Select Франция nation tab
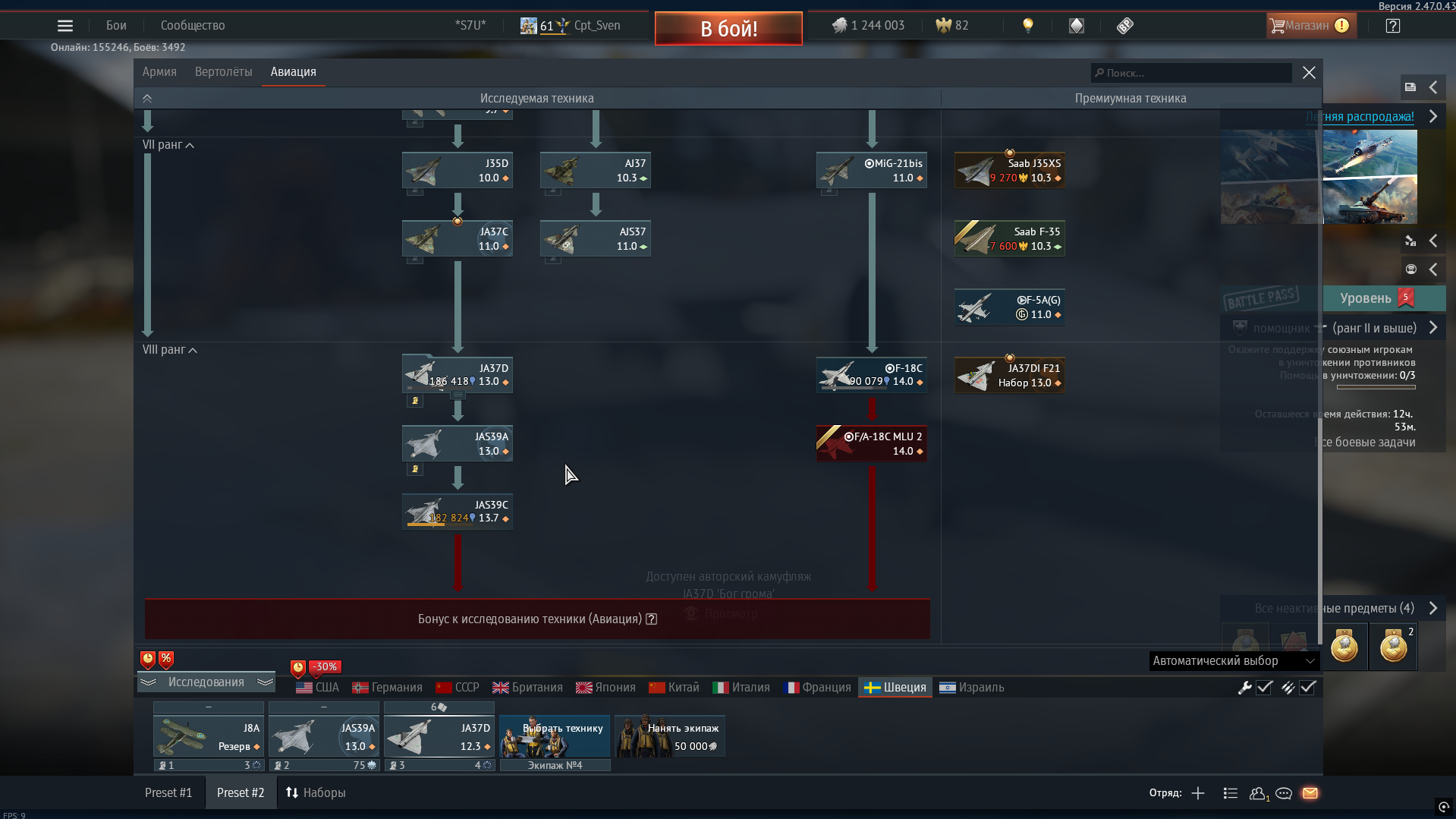Image resolution: width=1456 pixels, height=819 pixels. [x=817, y=688]
